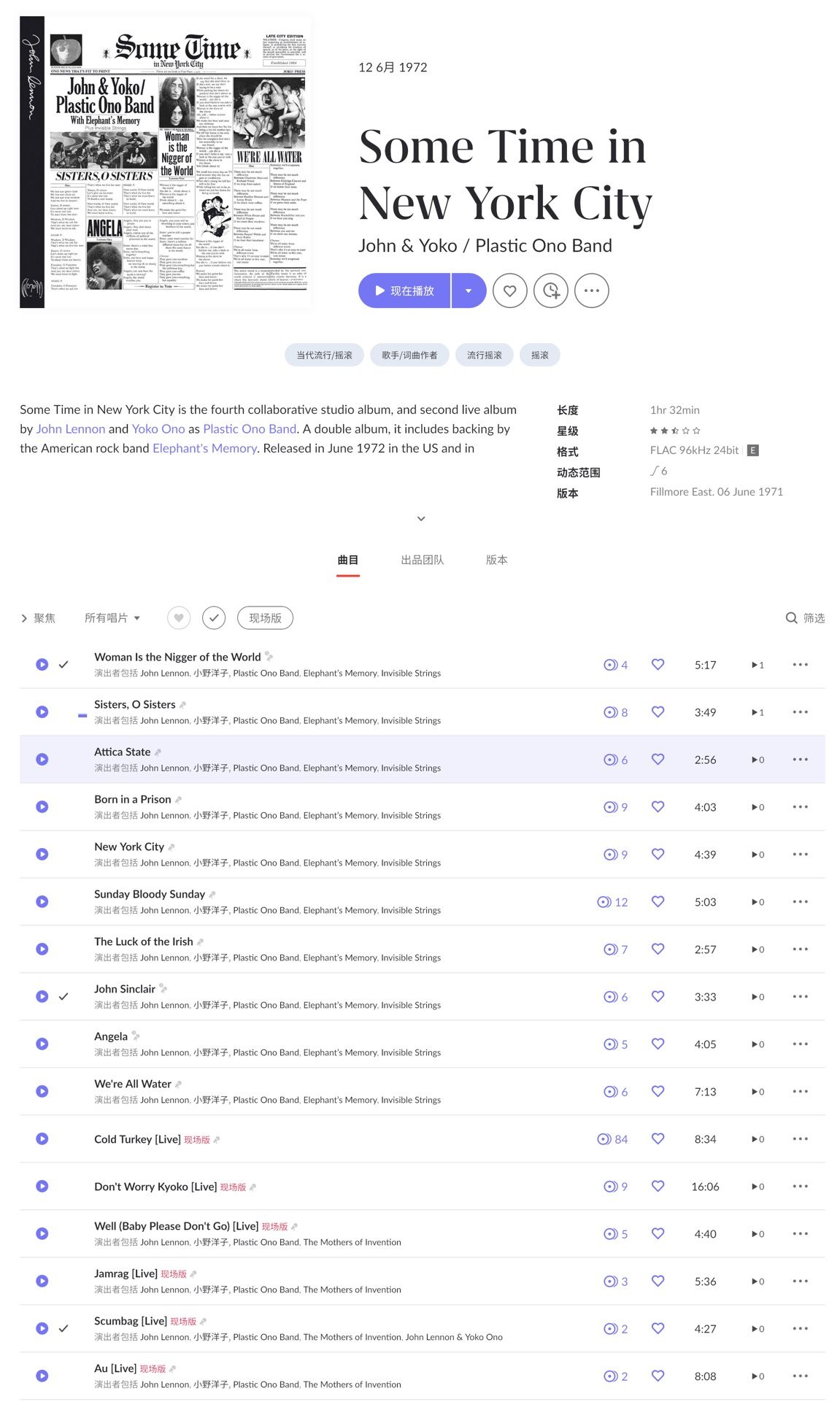
Task: Open the Plastic Ono Band description link
Action: click(250, 429)
